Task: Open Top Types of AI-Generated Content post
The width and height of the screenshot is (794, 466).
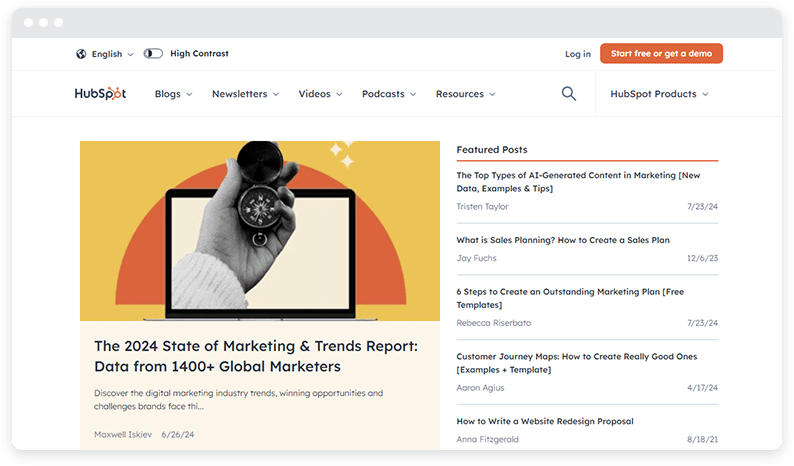Action: point(578,182)
